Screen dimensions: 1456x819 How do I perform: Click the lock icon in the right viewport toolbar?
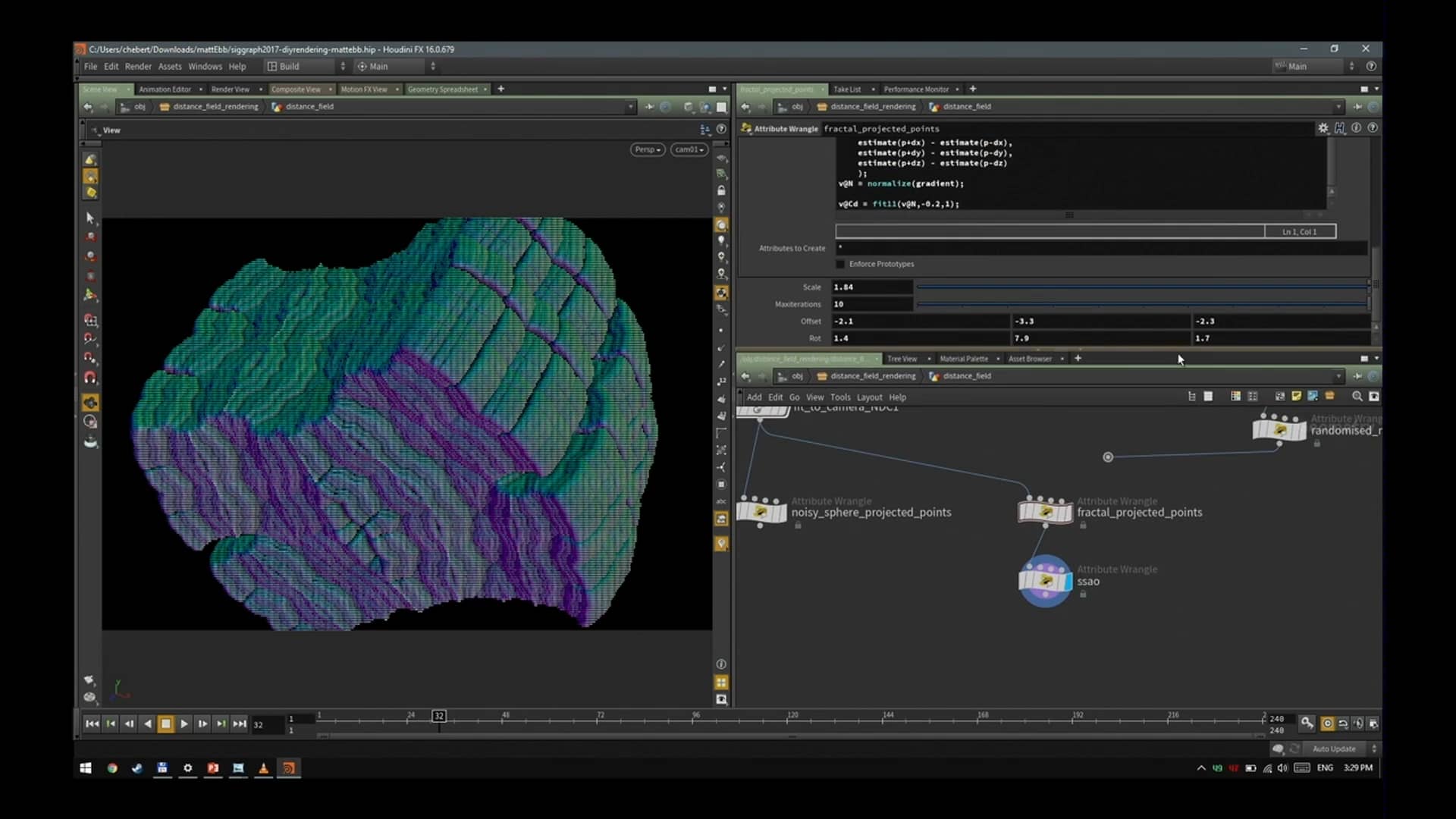click(722, 190)
